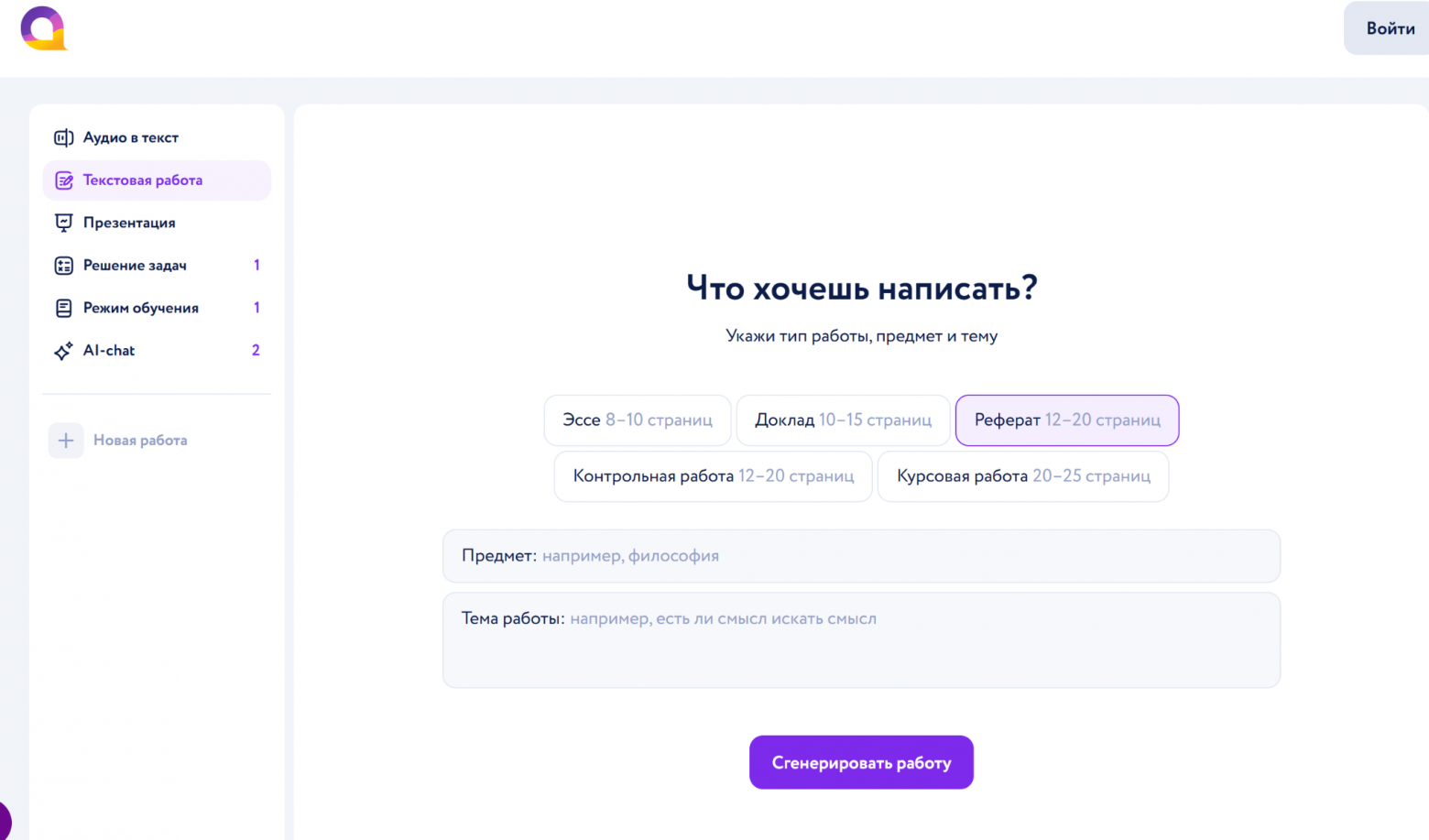Open the AI-chat sidebar item
This screenshot has width=1429, height=840.
pyautogui.click(x=157, y=351)
